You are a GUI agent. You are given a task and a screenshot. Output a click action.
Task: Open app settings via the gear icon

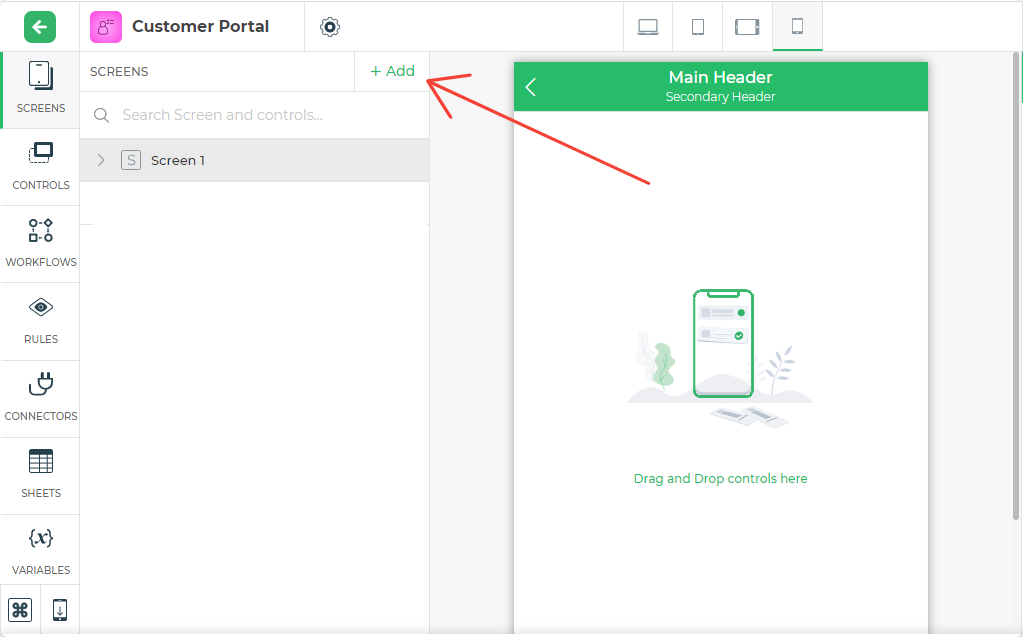point(329,27)
